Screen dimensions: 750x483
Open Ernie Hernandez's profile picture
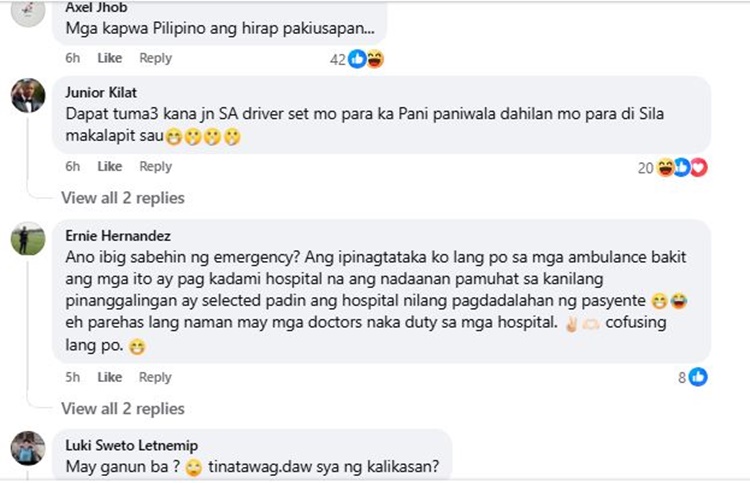click(27, 239)
